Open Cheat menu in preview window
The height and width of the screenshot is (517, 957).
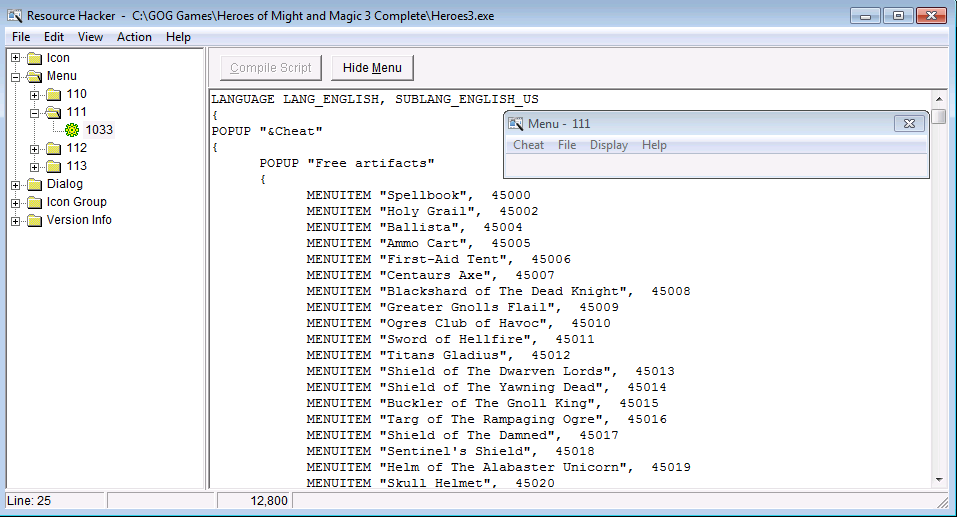[528, 145]
